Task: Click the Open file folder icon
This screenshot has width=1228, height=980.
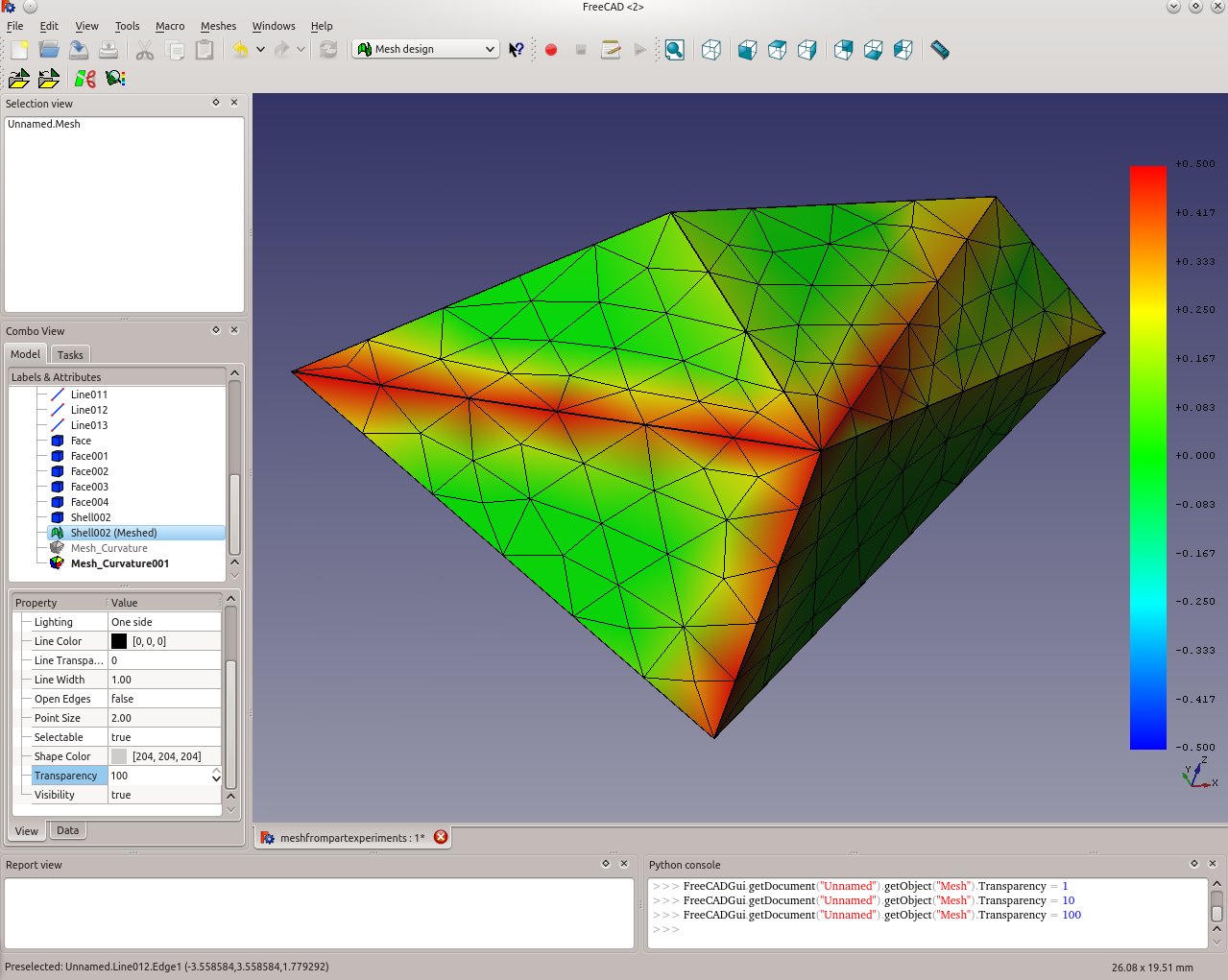Action: pos(49,49)
